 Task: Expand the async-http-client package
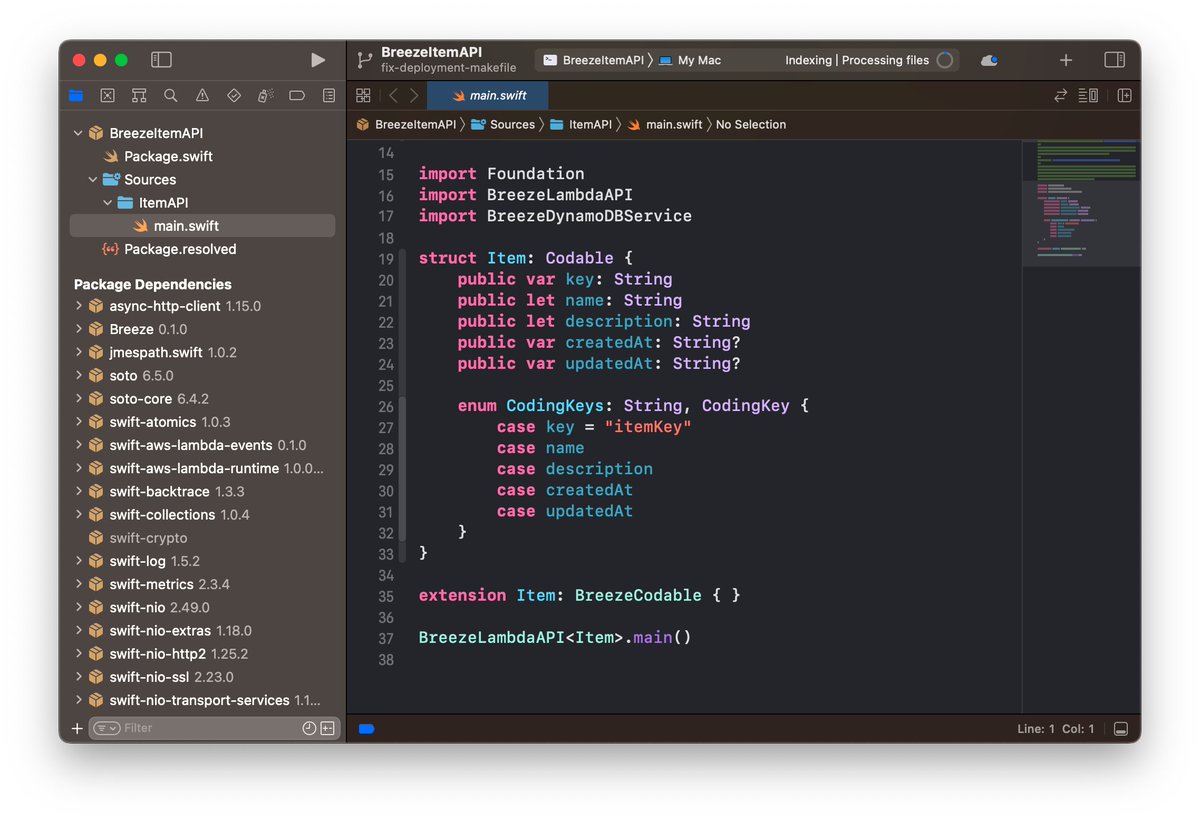pos(78,306)
